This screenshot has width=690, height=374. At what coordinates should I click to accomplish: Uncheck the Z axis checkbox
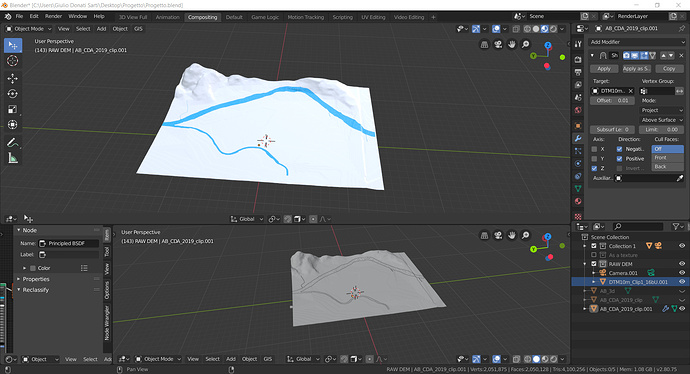594,169
